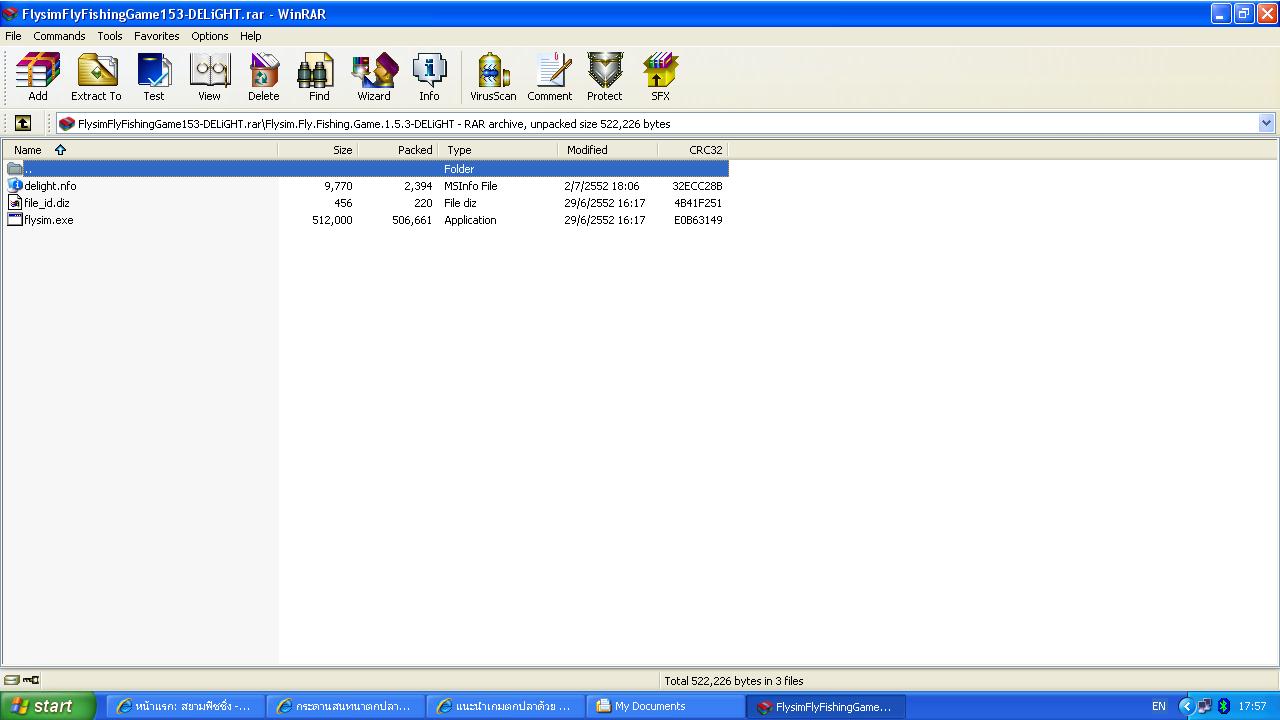Open the Favorites menu
Screen dimensions: 1280x720
click(157, 36)
